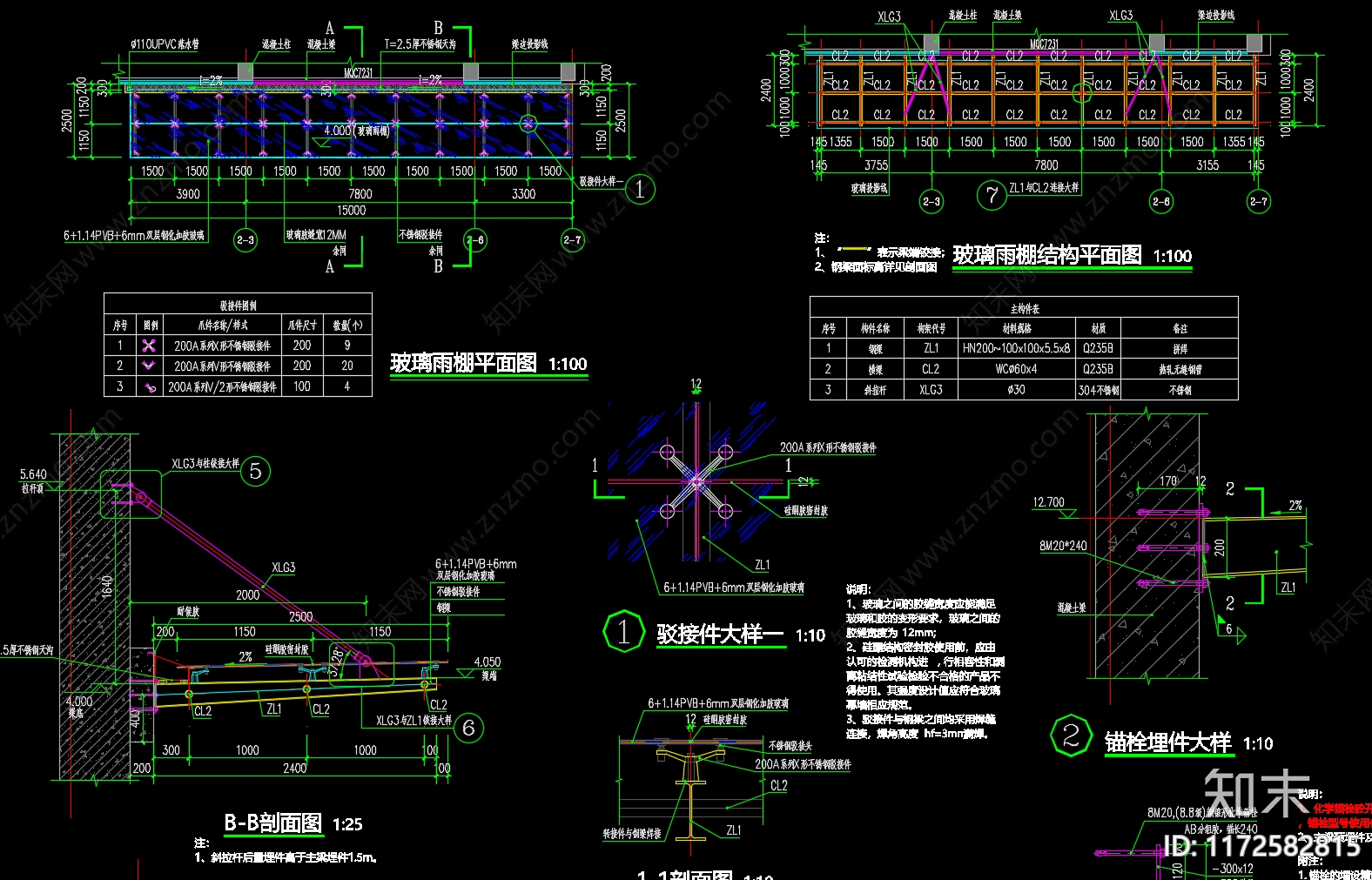Click the V/2 connector legend symbol in table
The image size is (1372, 880).
[x=150, y=386]
